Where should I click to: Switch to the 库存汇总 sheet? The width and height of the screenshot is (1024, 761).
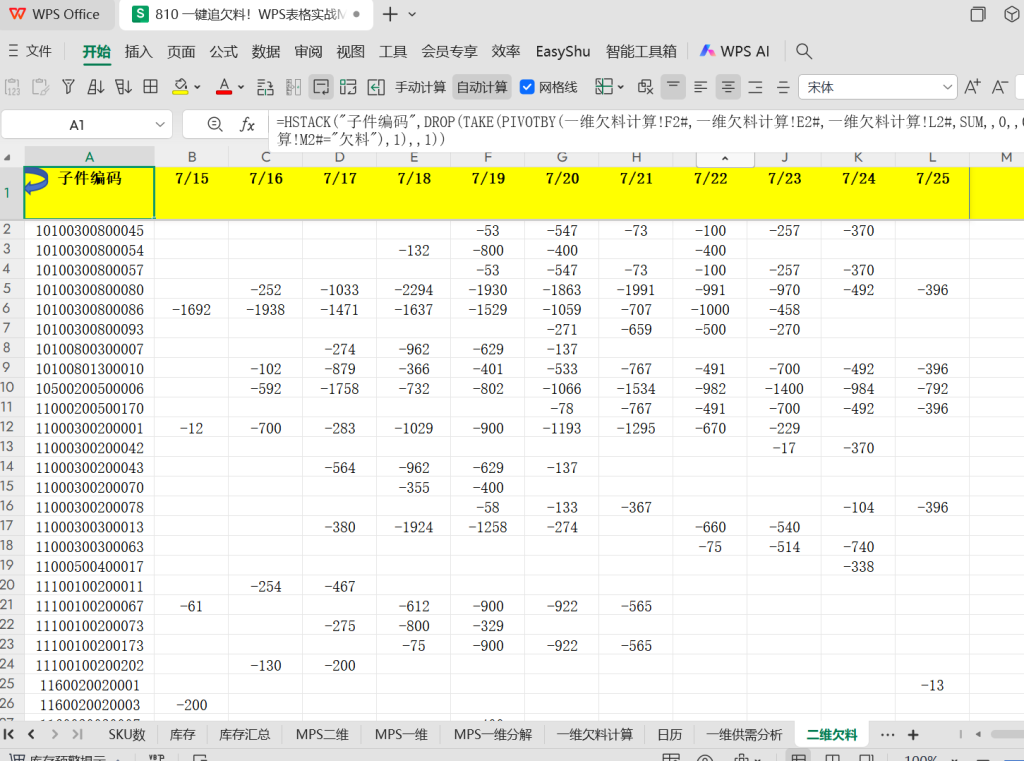[x=244, y=734]
